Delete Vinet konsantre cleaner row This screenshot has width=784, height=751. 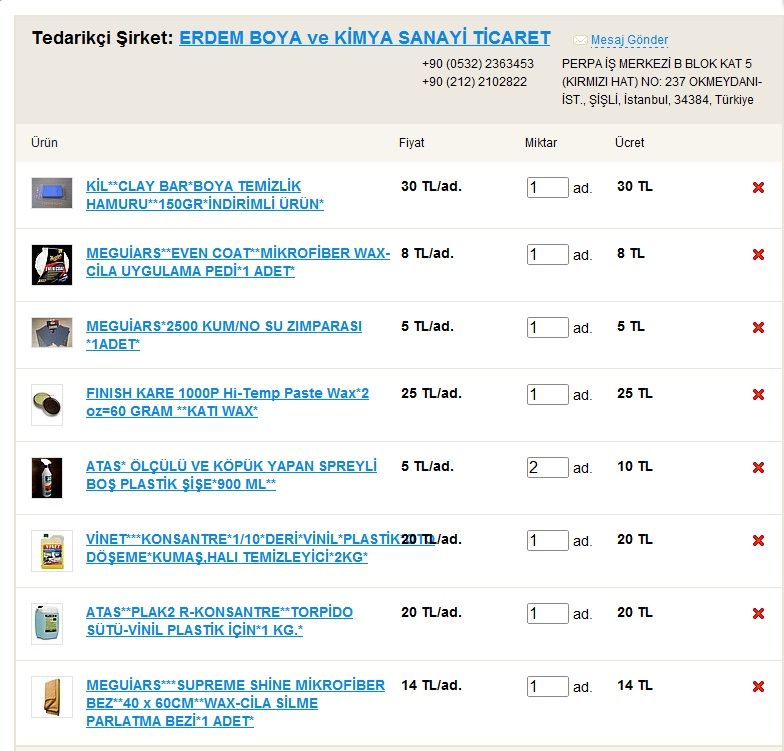758,540
